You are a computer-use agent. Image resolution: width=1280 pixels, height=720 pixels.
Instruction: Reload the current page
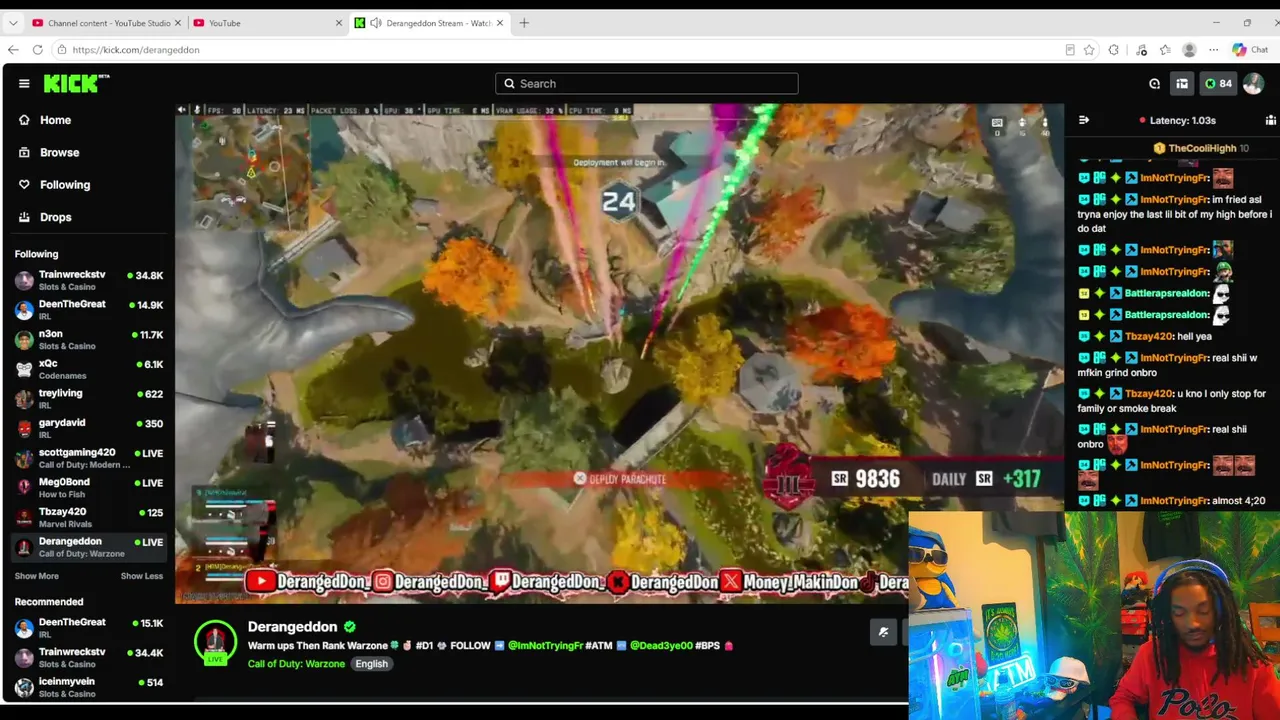37,50
